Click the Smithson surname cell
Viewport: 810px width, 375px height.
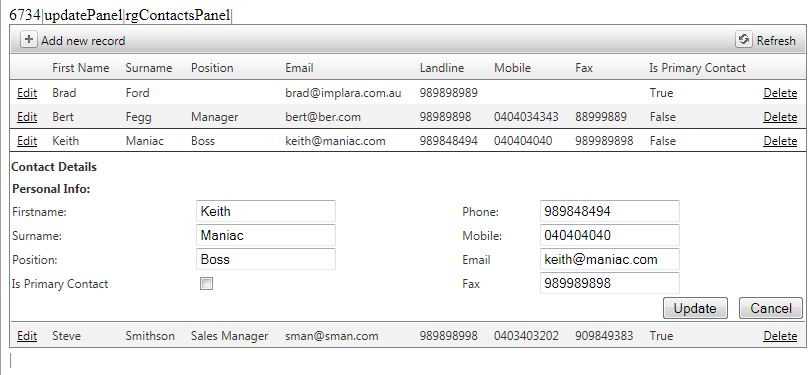pyautogui.click(x=150, y=336)
